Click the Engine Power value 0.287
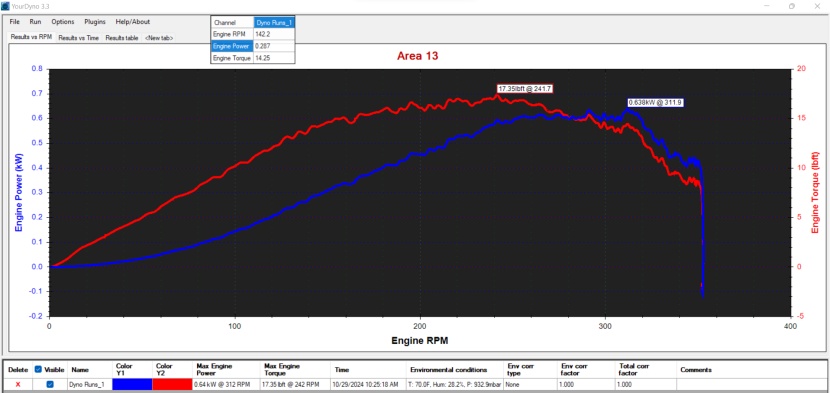The image size is (830, 393). [x=274, y=46]
